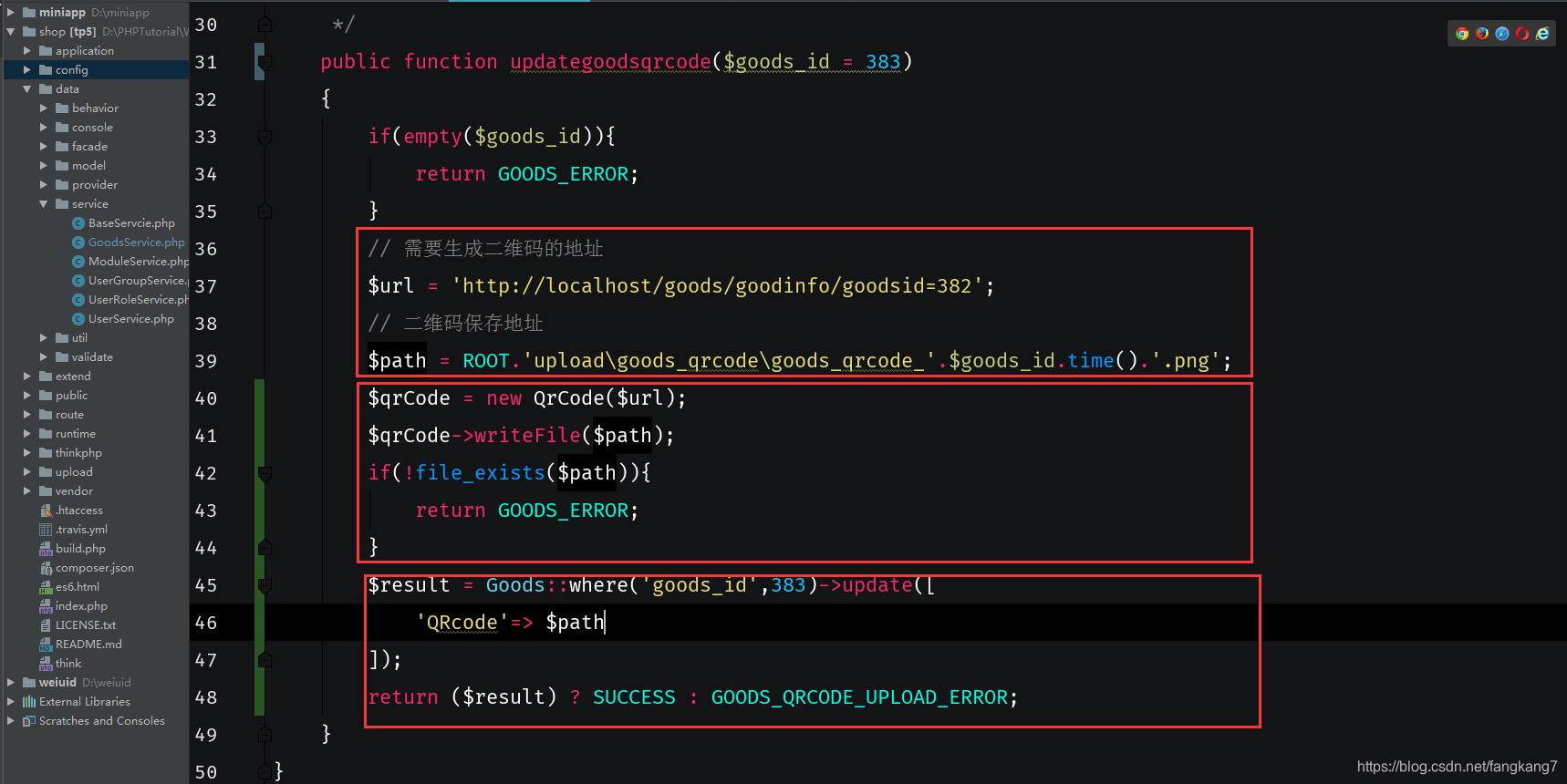1567x784 pixels.
Task: Click the SUCCESS constant on line 48
Action: tap(634, 697)
